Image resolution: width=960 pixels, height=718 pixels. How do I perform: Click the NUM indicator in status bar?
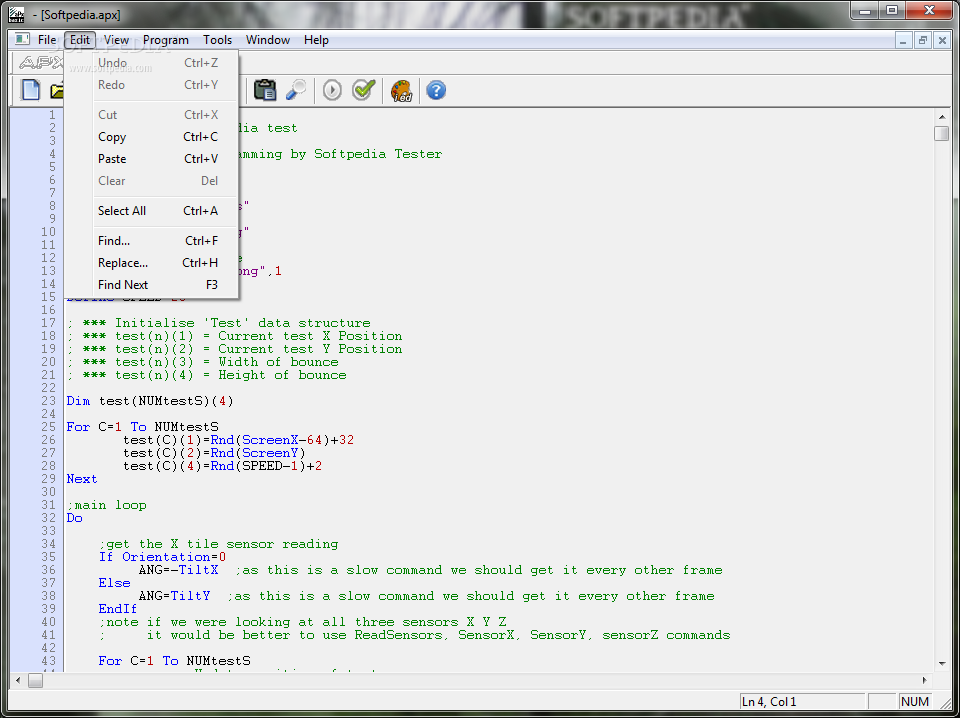[915, 702]
